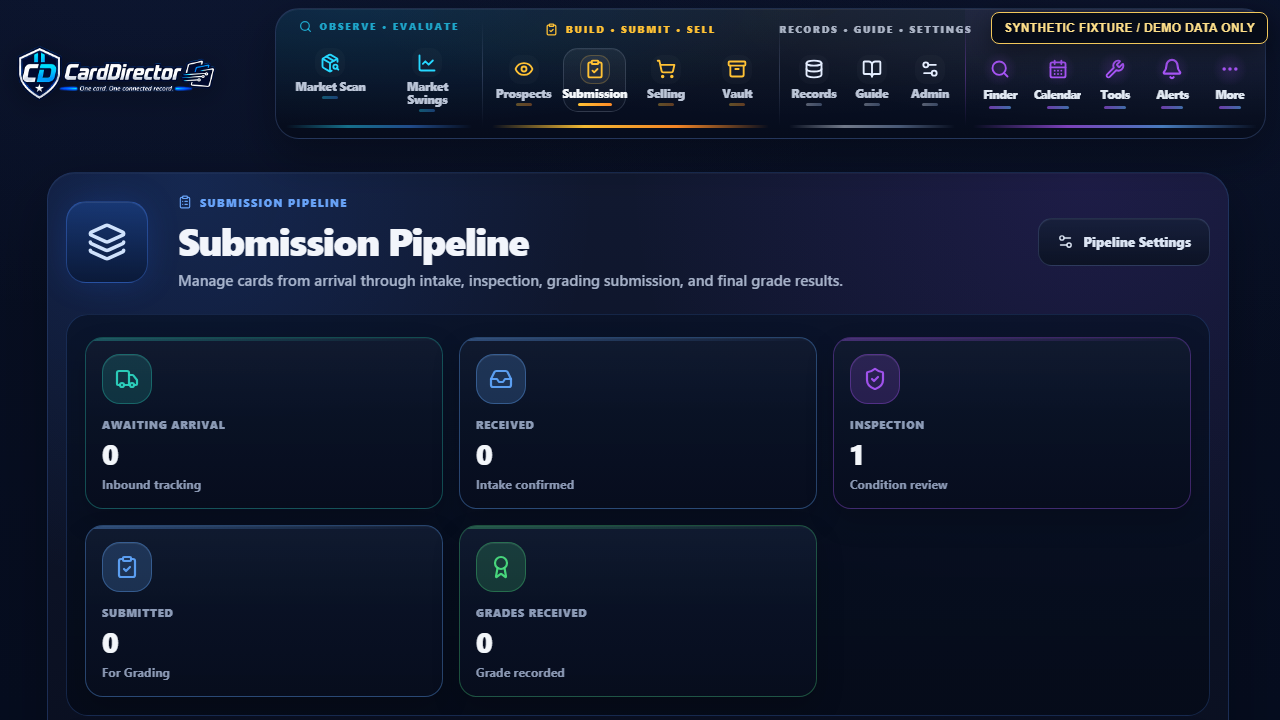Screen dimensions: 1280x720
Task: Click the Grades Received ribbon icon
Action: point(501,567)
